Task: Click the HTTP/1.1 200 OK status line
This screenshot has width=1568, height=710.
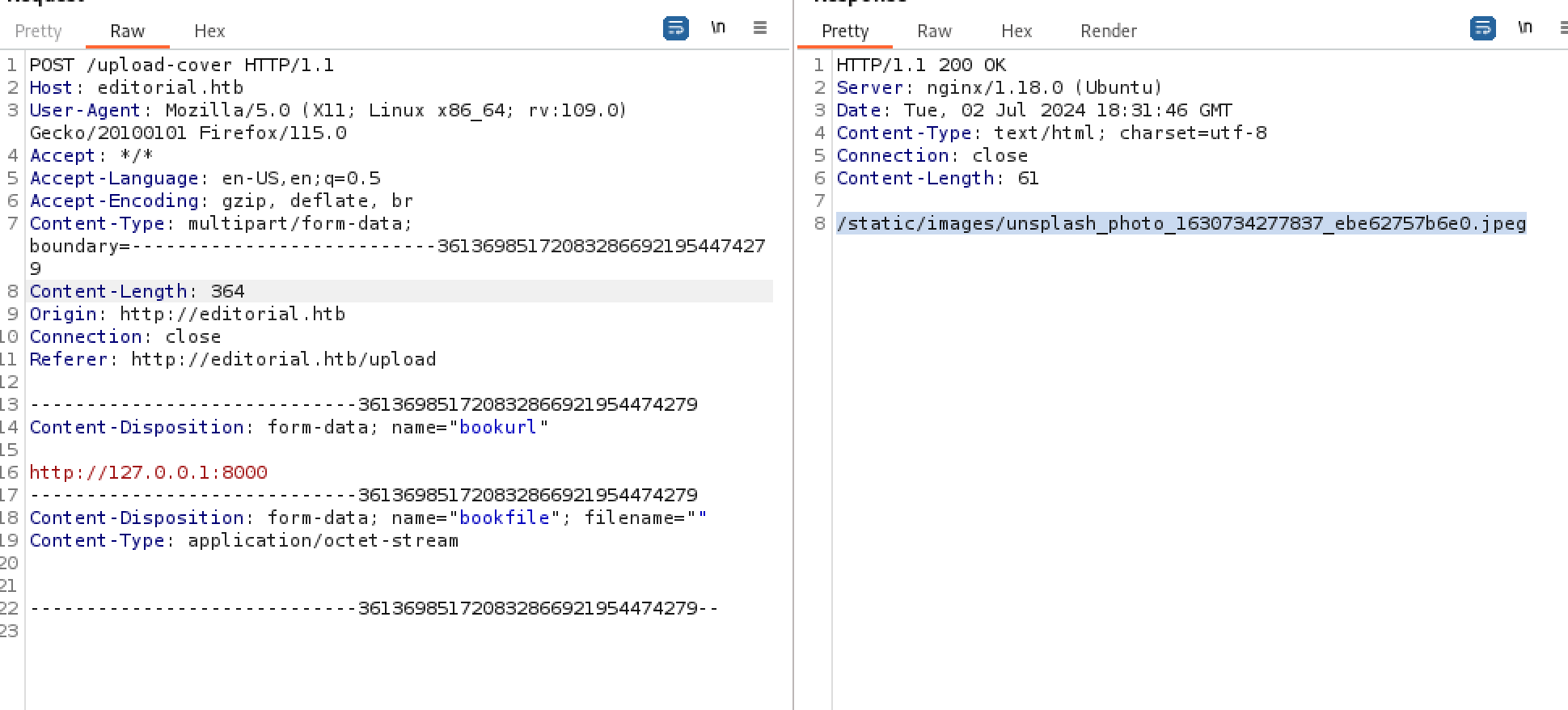Action: pos(921,65)
